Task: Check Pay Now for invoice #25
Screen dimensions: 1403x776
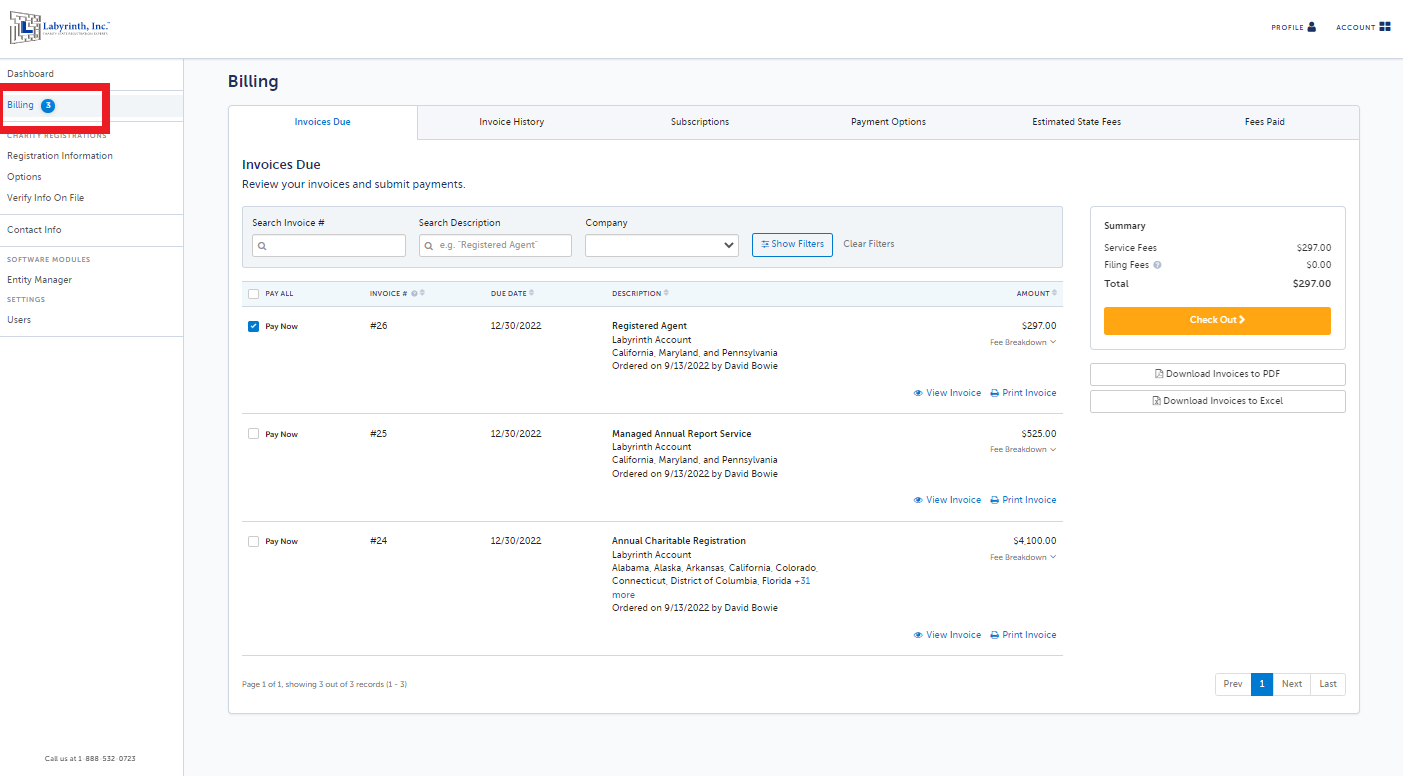Action: point(253,434)
